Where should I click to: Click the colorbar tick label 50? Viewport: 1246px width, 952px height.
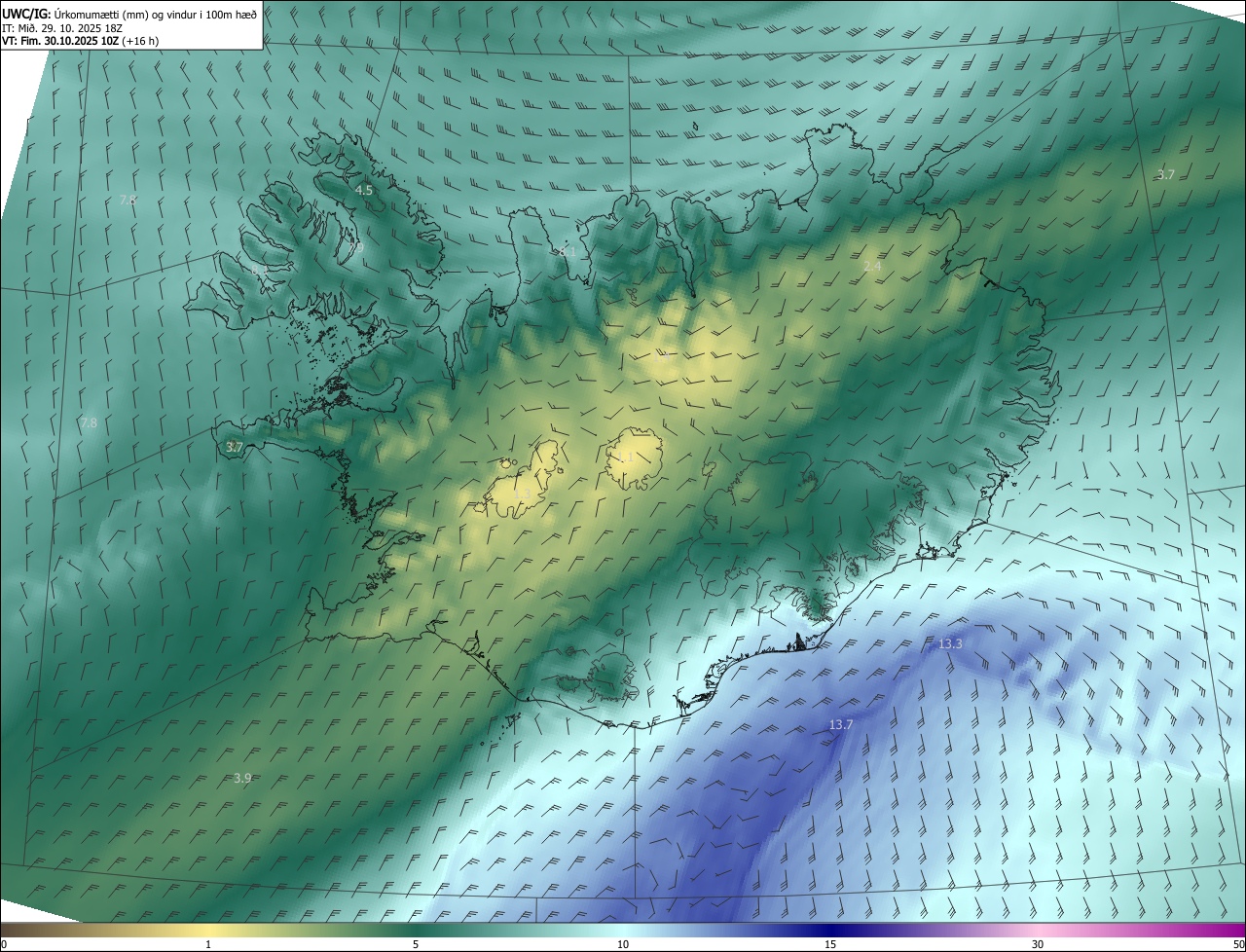(1238, 944)
